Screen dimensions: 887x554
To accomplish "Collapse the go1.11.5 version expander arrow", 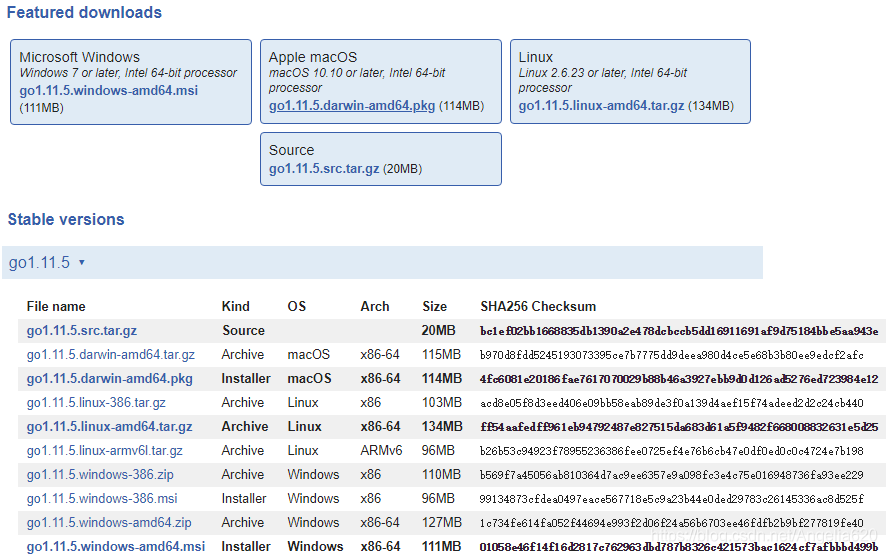I will coord(81,263).
